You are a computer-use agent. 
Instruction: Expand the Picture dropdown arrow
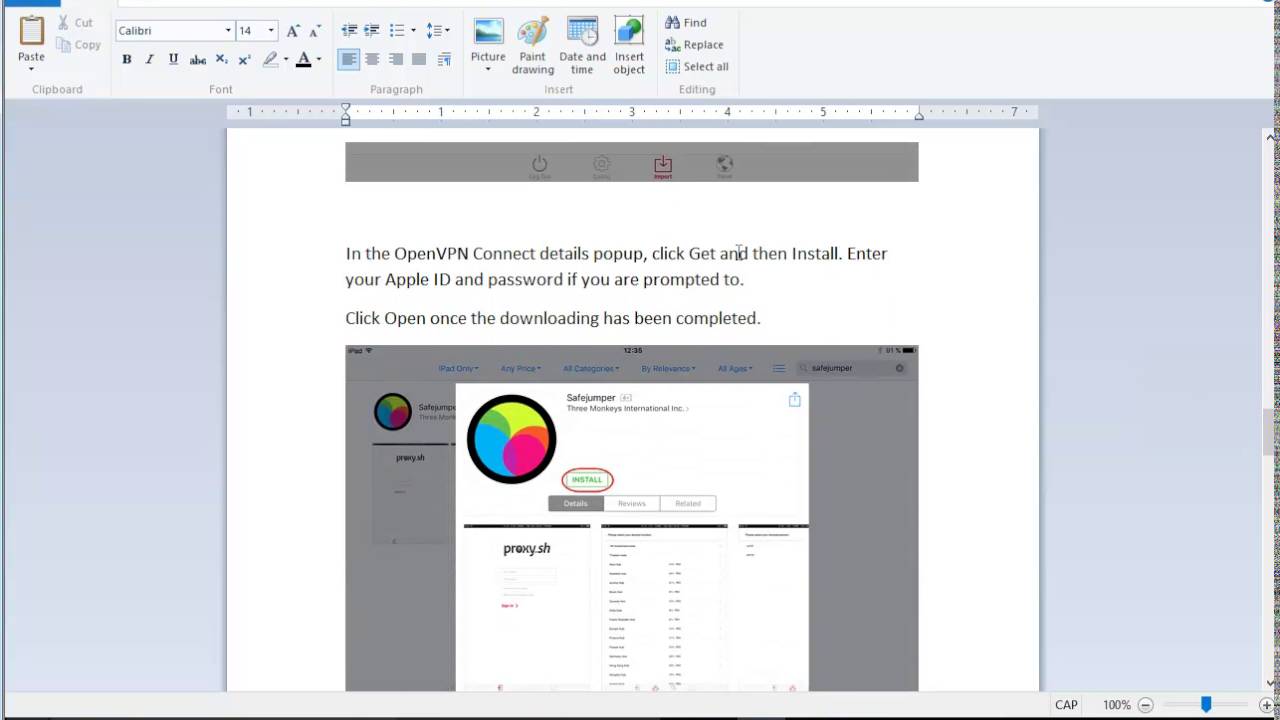488,70
